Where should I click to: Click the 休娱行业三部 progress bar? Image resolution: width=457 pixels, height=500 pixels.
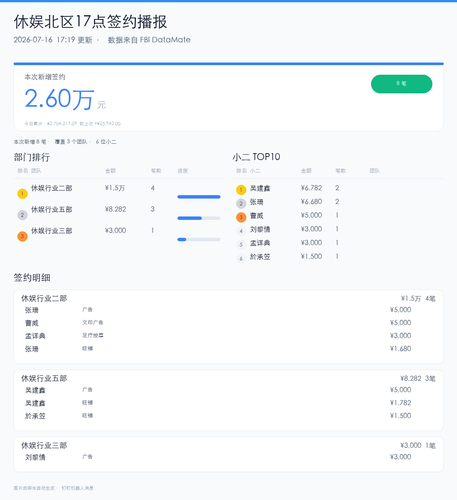pos(199,239)
